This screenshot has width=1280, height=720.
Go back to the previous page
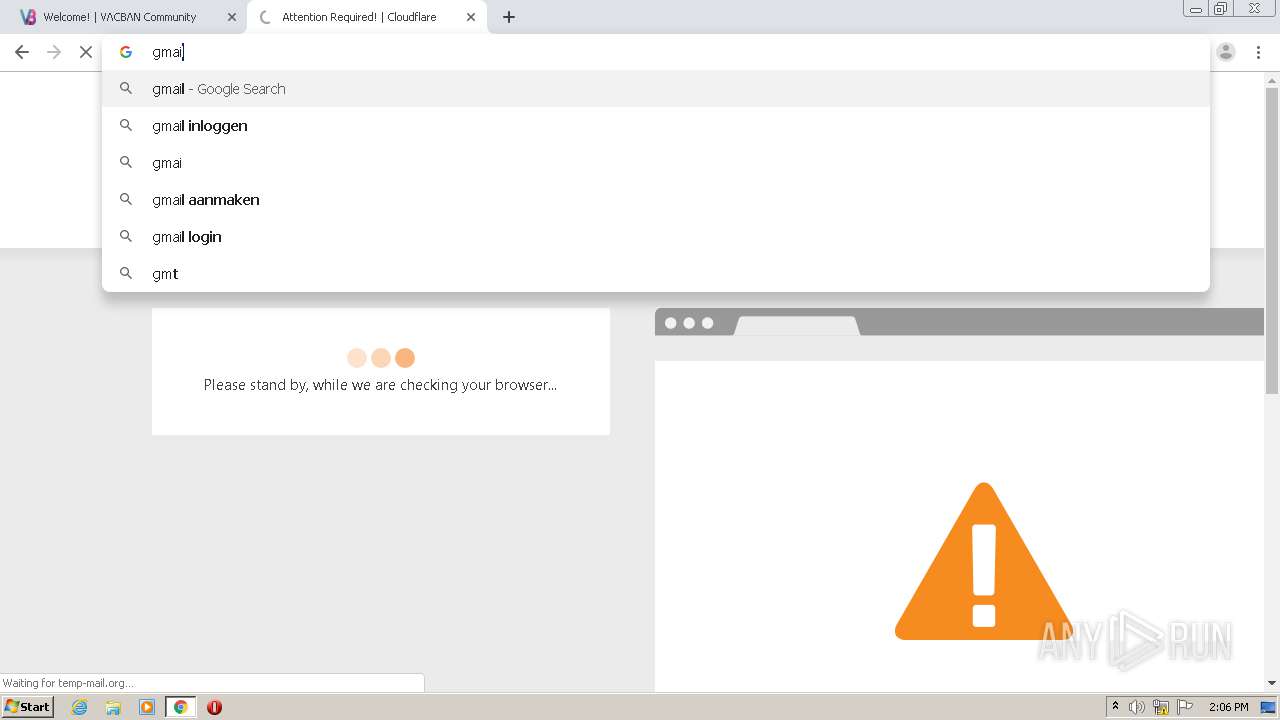coord(22,52)
